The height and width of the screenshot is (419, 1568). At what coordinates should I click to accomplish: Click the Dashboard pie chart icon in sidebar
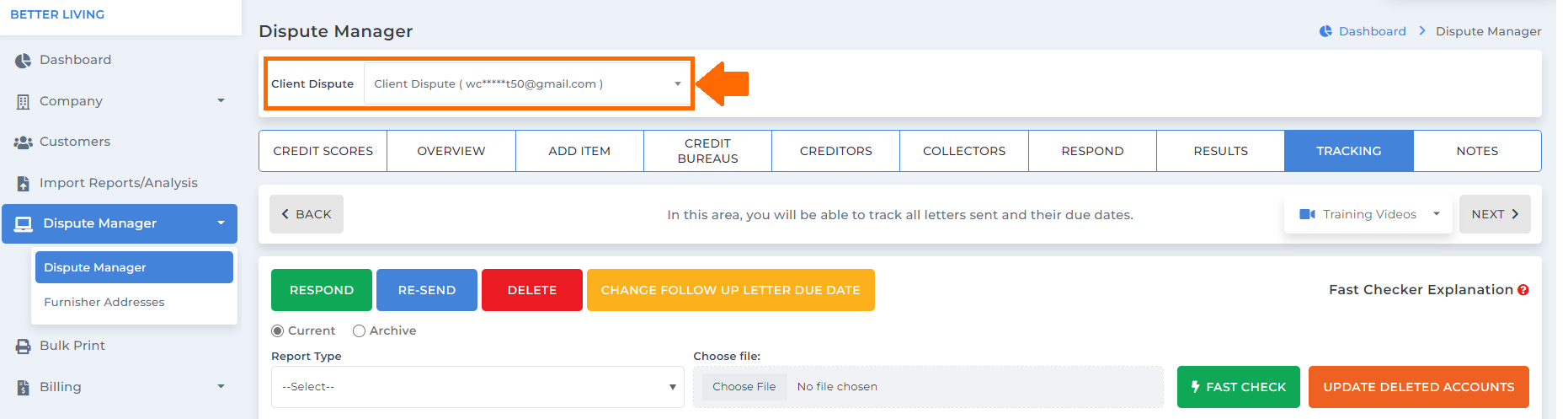tap(23, 61)
